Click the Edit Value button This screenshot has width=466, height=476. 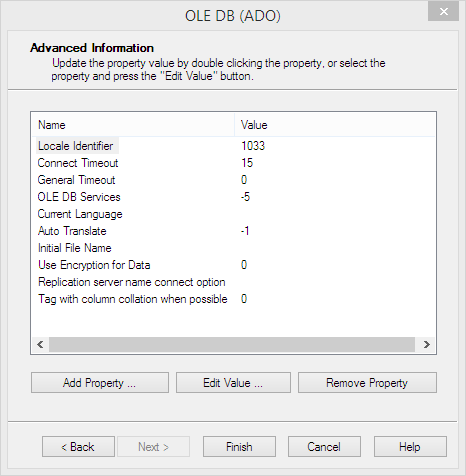pyautogui.click(x=233, y=383)
